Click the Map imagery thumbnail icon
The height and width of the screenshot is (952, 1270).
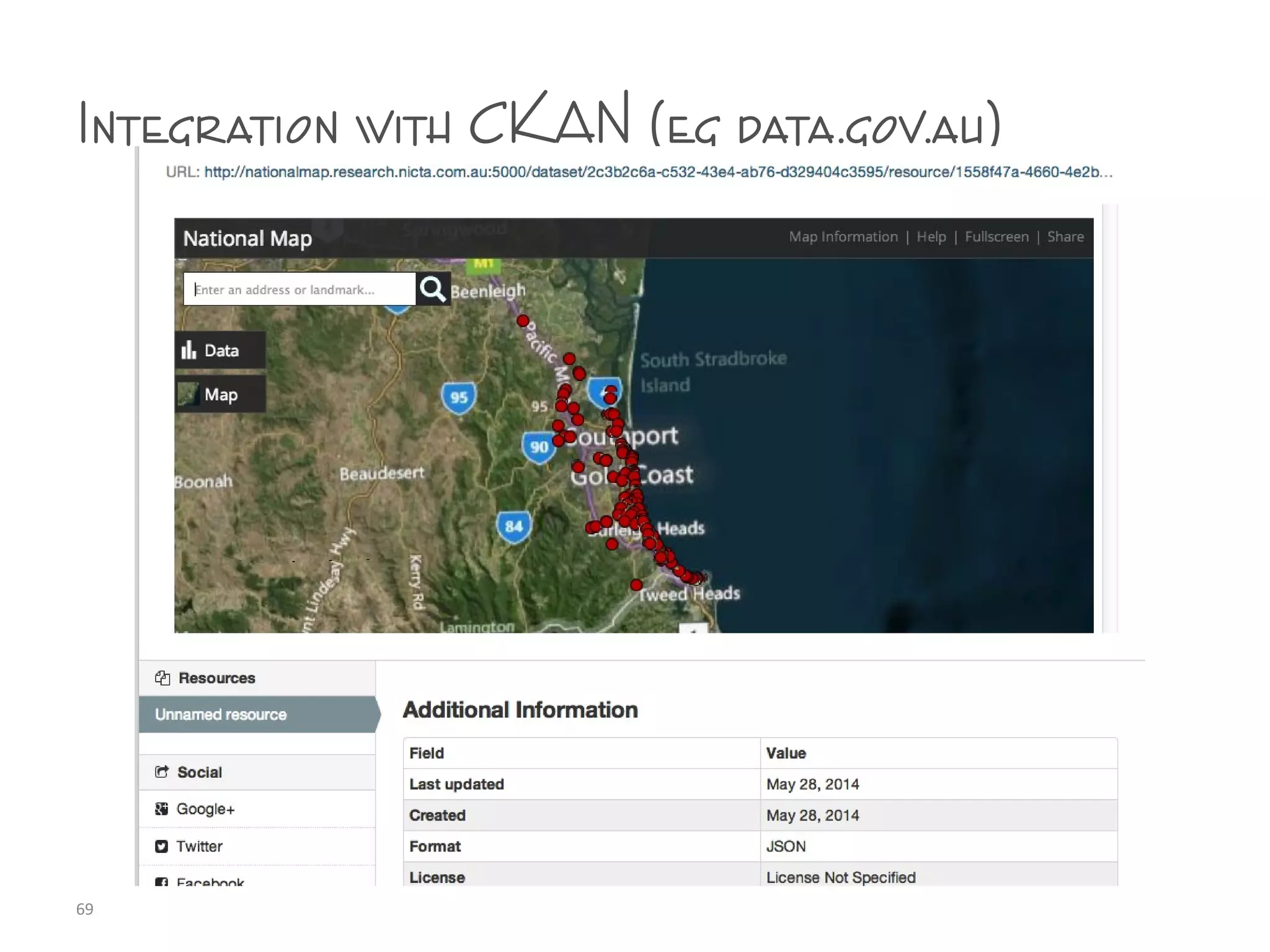point(189,394)
